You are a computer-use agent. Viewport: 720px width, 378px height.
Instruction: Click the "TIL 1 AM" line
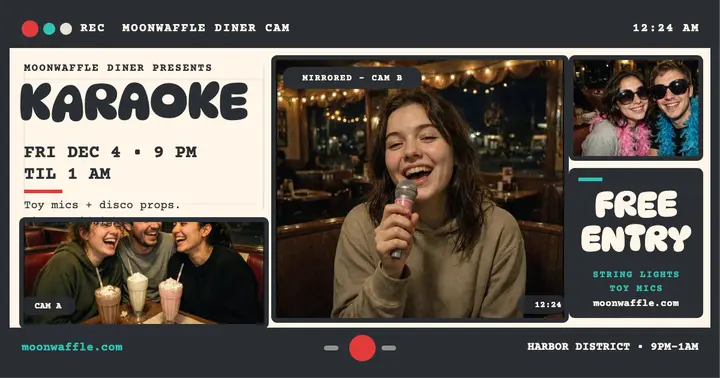(68, 174)
